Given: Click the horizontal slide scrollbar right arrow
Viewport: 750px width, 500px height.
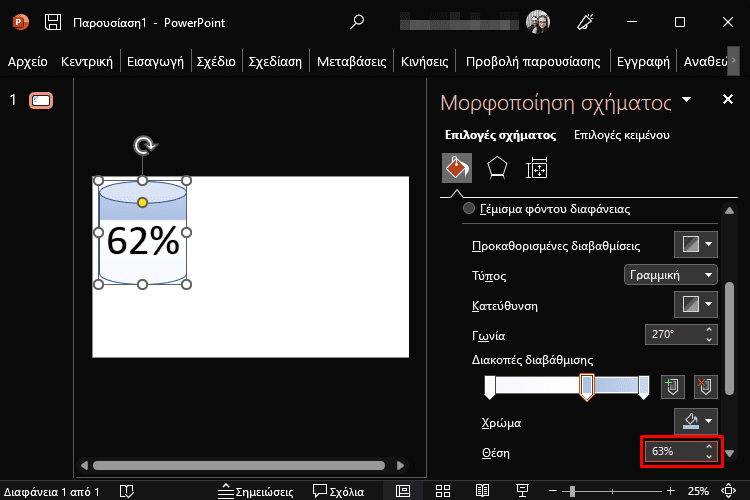Looking at the screenshot, I should (x=400, y=465).
